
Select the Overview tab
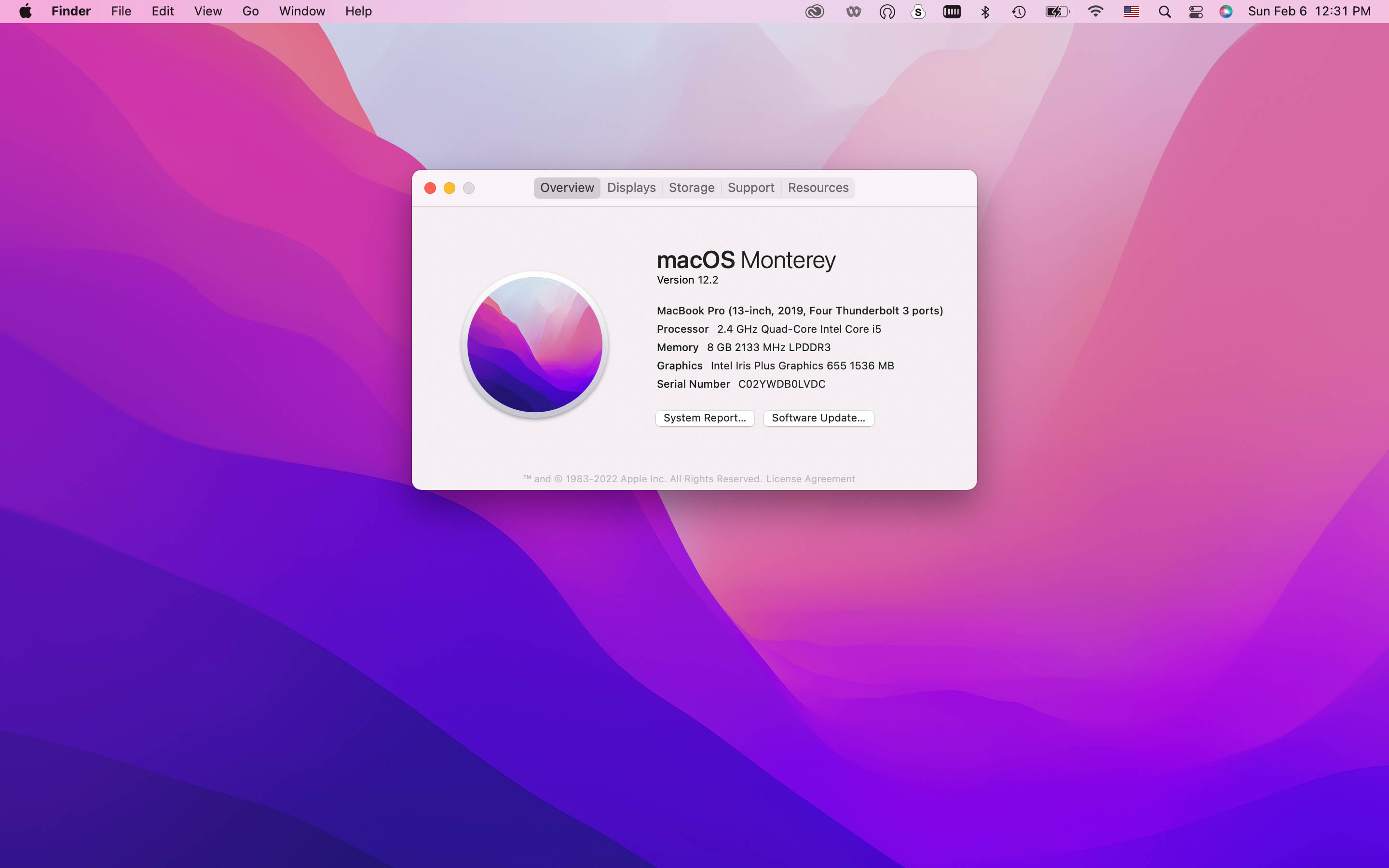tap(567, 188)
